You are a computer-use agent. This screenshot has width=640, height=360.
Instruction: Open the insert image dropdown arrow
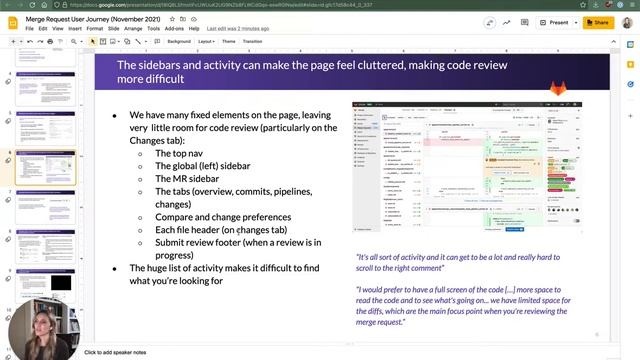[x=118, y=42]
